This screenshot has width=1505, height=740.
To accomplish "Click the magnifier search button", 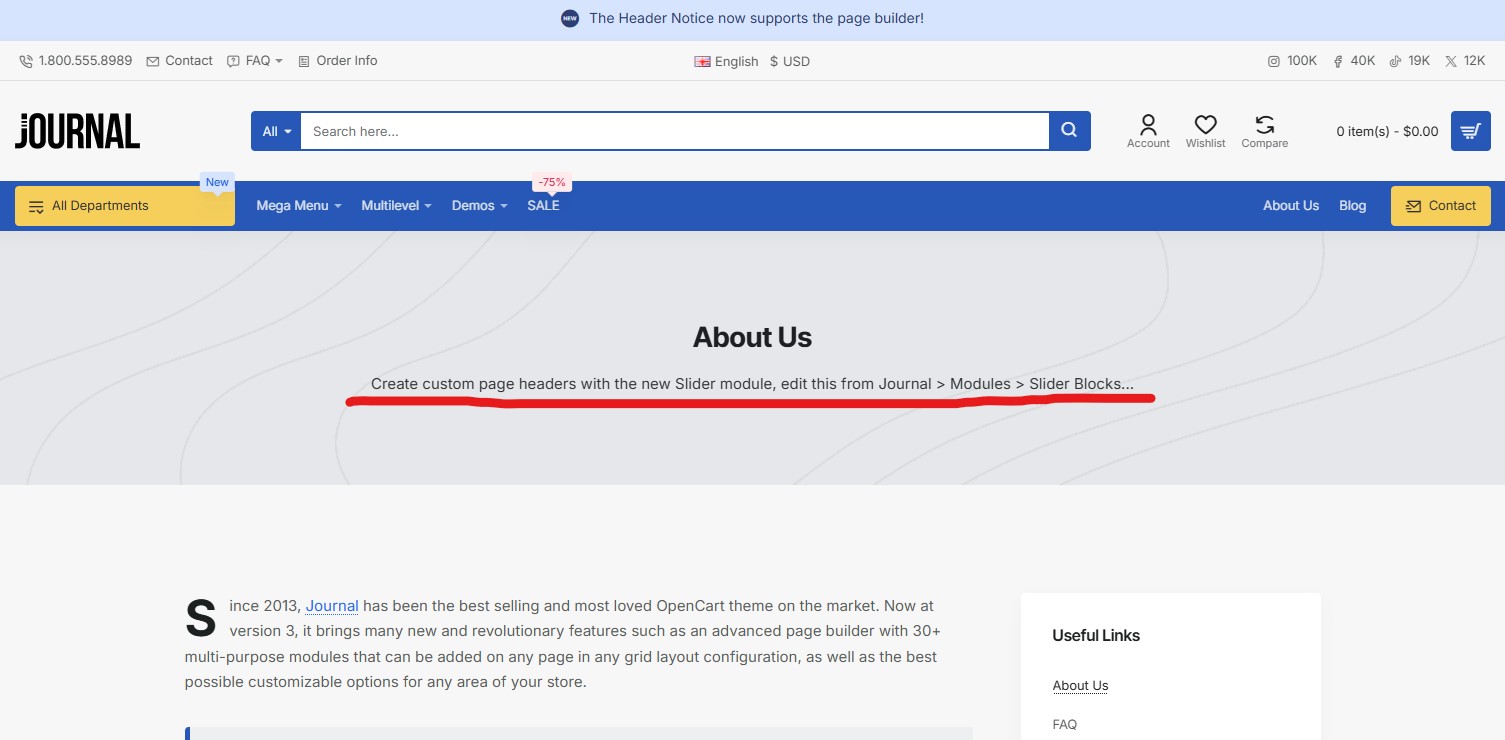I will click(x=1070, y=131).
